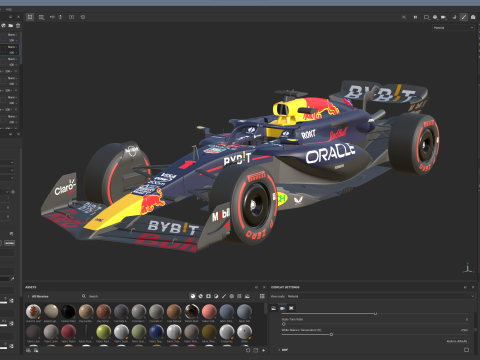Open the first dropdown in left properties panel

(7, 162)
